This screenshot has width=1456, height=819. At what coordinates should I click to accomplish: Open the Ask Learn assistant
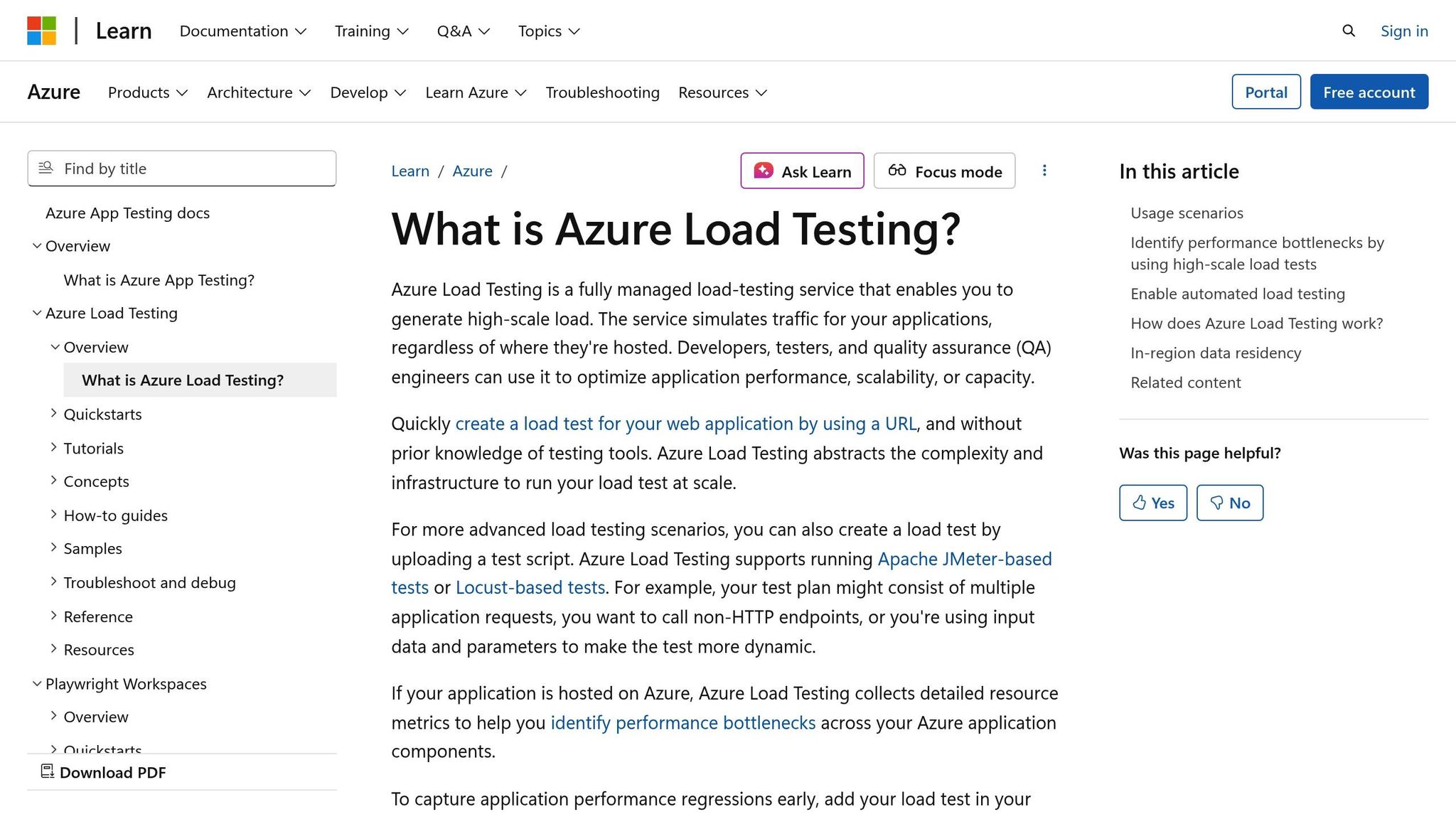(x=802, y=171)
